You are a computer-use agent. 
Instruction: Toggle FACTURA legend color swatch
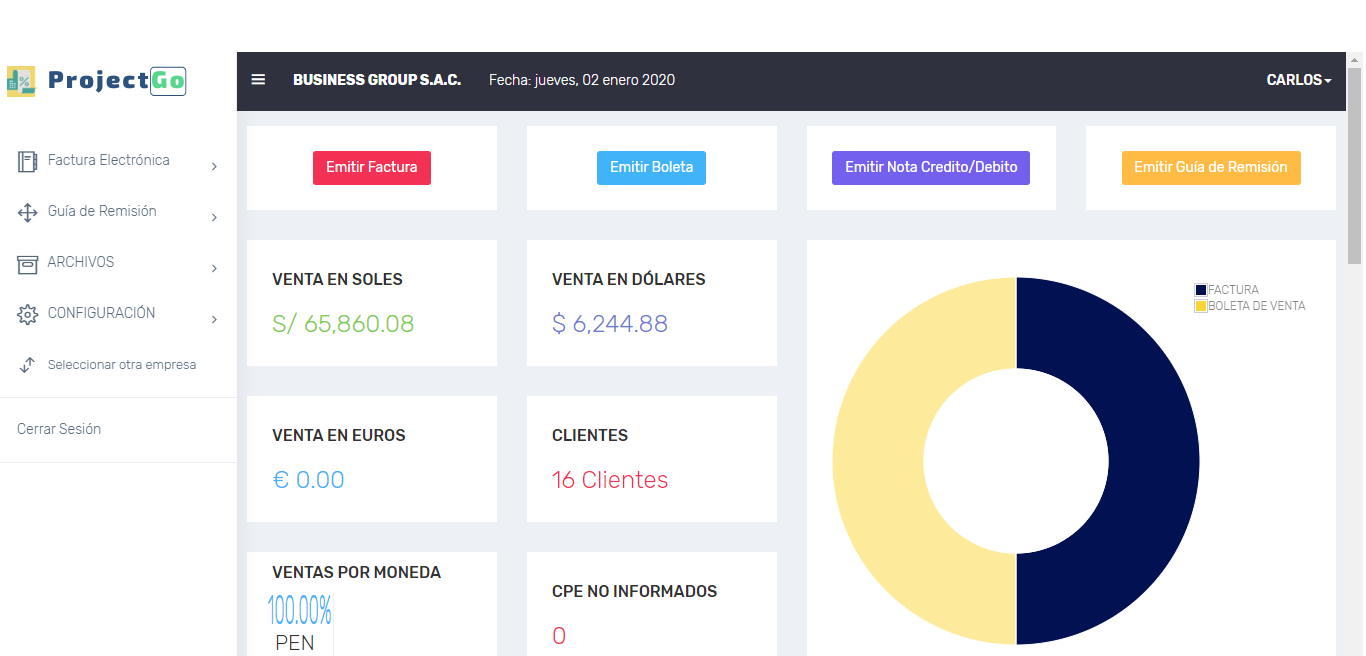1201,290
